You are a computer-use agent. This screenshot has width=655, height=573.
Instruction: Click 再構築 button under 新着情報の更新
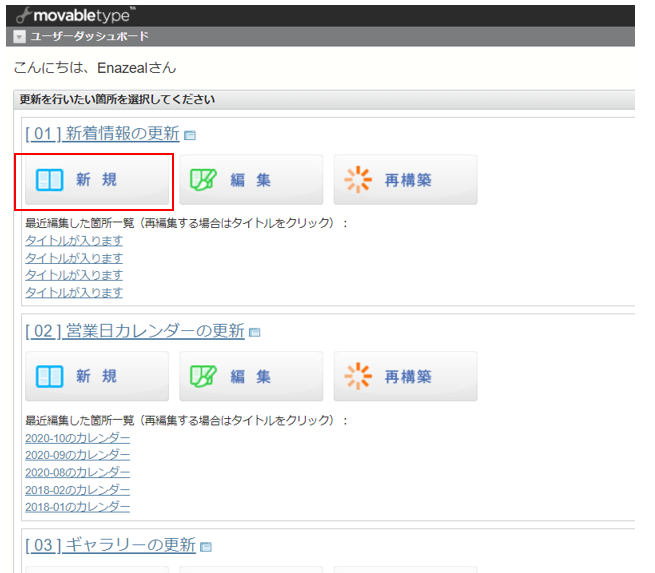tap(405, 180)
